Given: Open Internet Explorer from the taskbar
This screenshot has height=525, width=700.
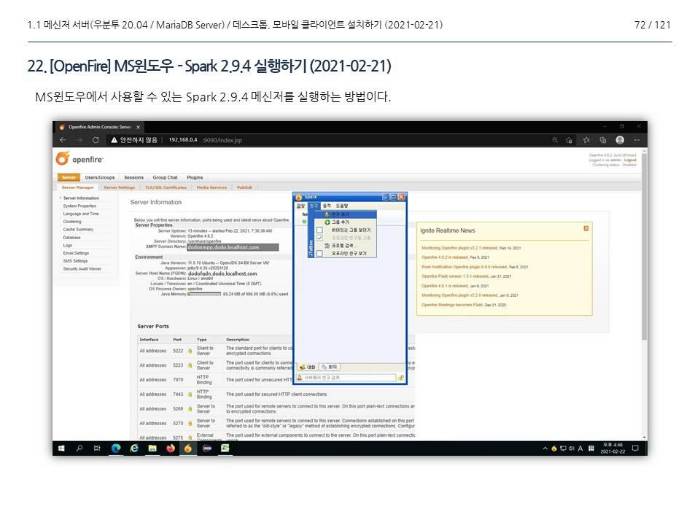Looking at the screenshot, I should coord(134,448).
